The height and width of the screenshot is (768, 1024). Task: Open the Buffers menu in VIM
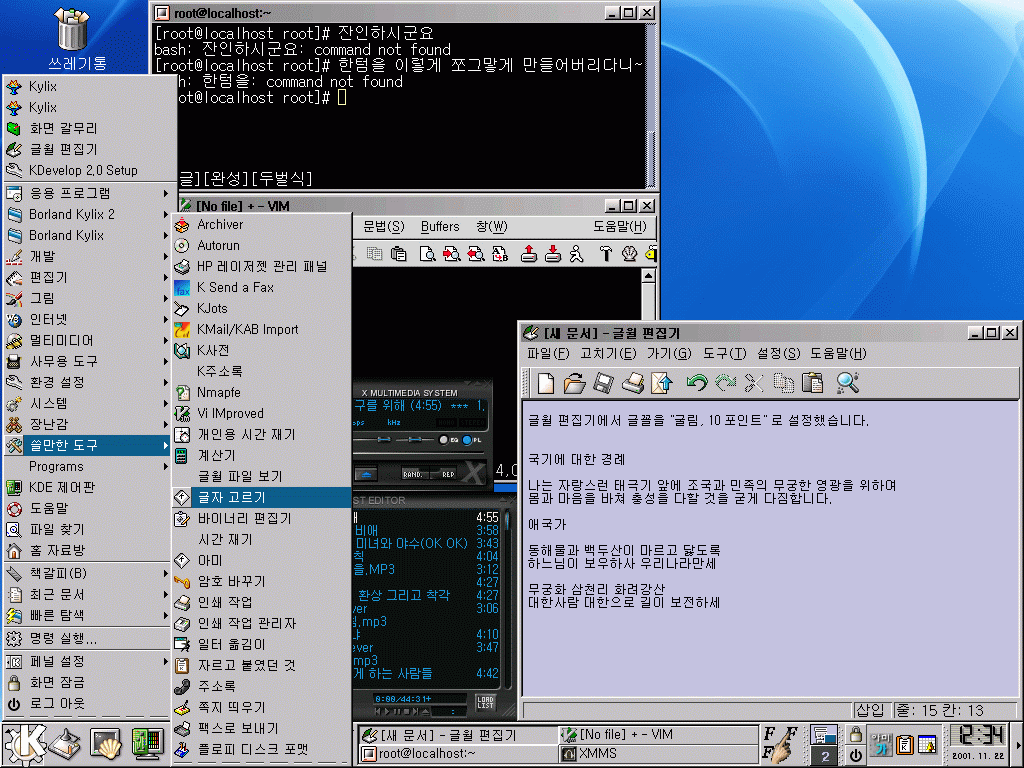(x=440, y=227)
